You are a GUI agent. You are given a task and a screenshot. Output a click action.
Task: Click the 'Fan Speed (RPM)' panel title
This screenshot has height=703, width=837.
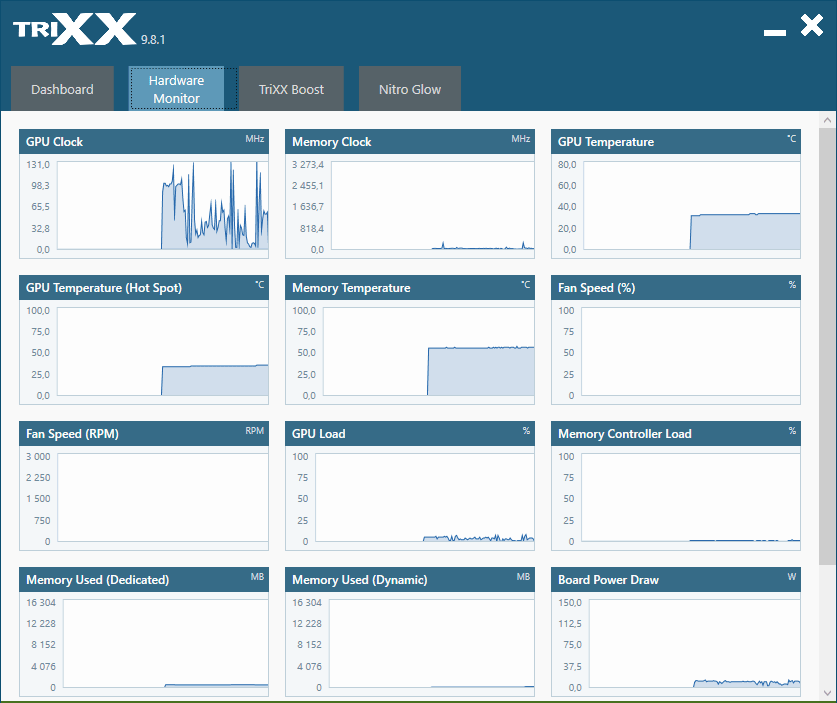tap(72, 434)
